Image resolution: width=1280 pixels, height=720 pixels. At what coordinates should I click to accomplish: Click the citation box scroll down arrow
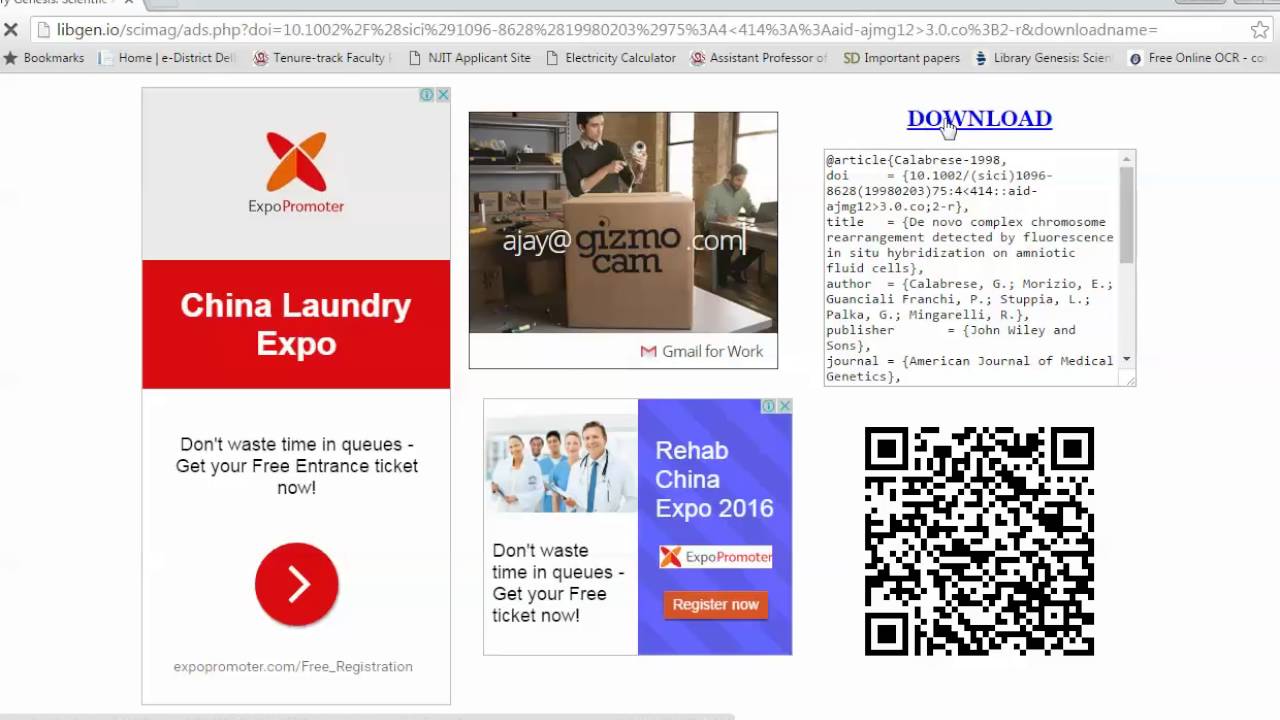point(1127,358)
